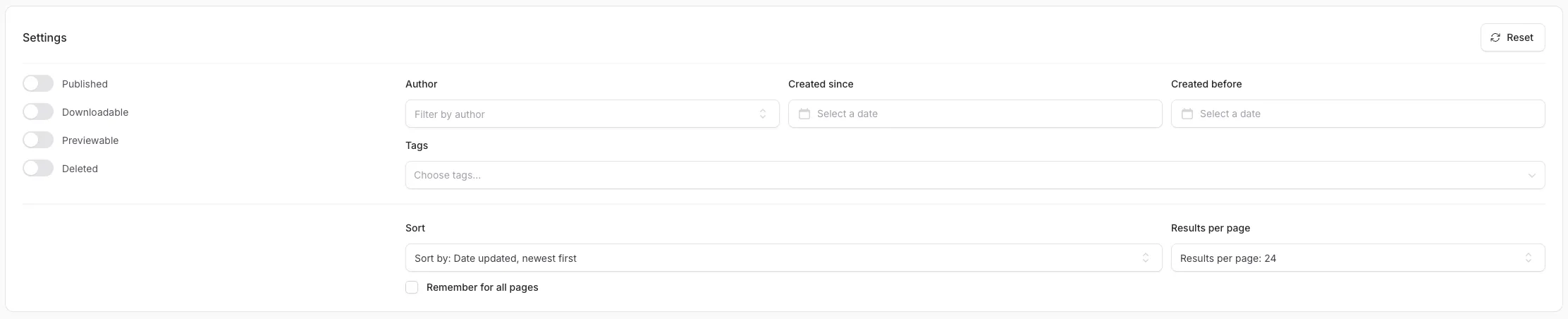The height and width of the screenshot is (319, 1568).
Task: Click calendar icon in Created before field
Action: [1187, 114]
